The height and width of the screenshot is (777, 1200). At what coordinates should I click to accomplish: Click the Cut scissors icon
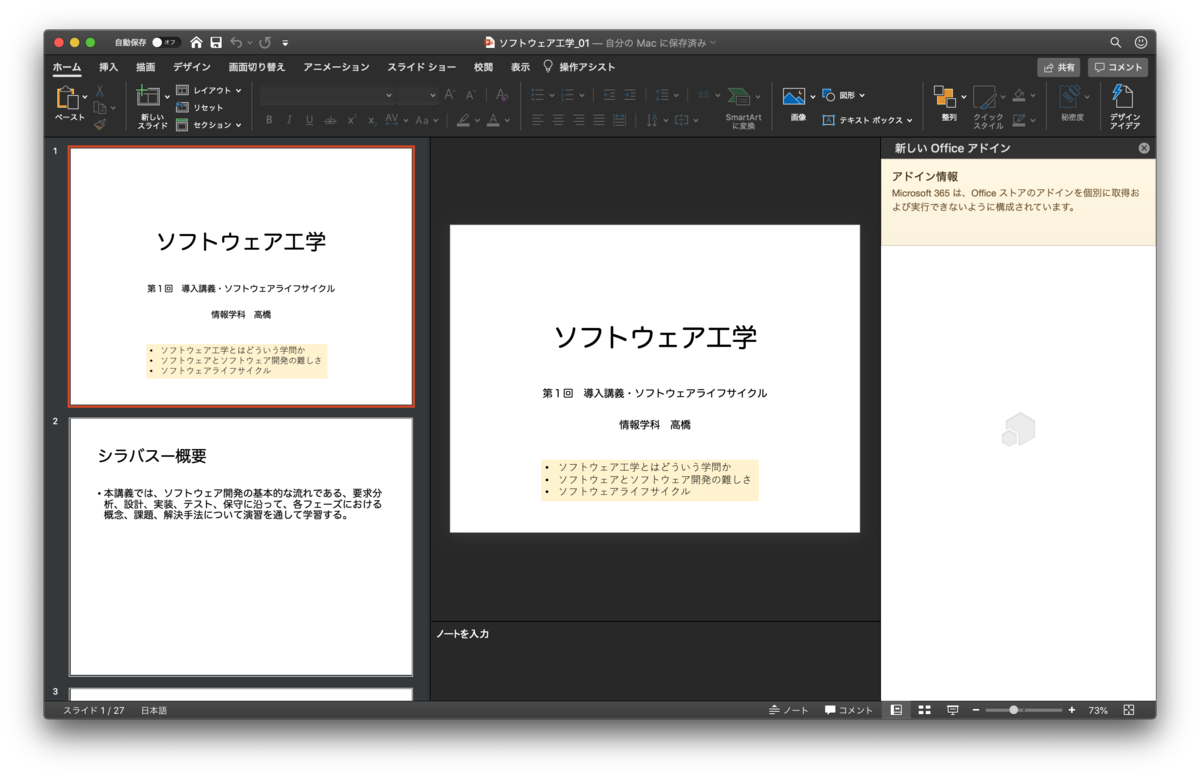(100, 92)
